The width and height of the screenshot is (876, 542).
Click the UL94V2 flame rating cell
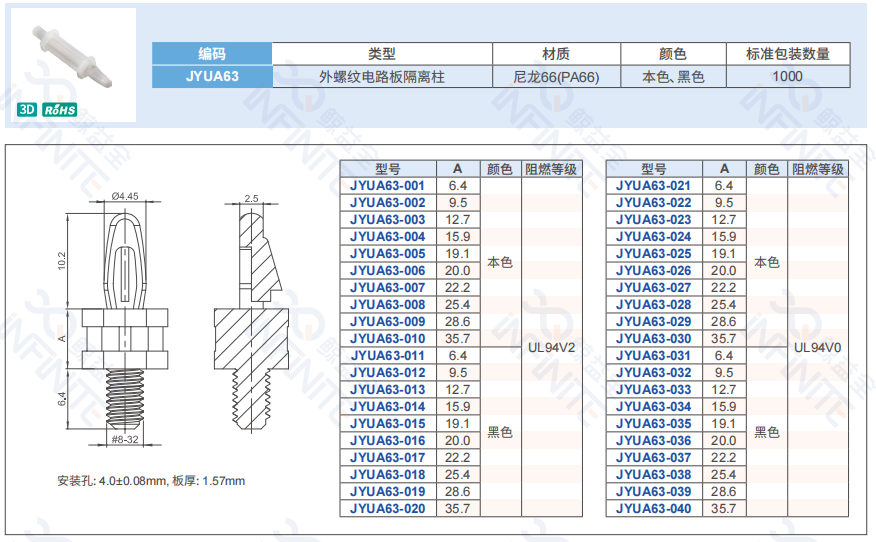(x=551, y=348)
